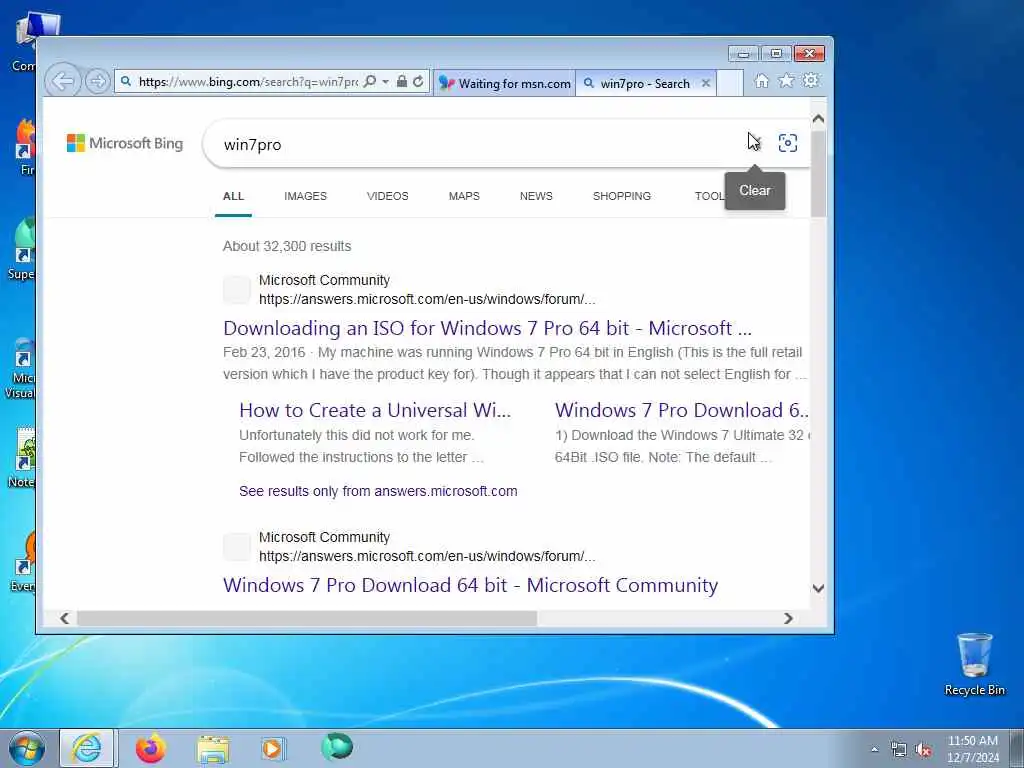Click the search magnifier in the address bar
This screenshot has width=1024, height=768.
click(370, 82)
